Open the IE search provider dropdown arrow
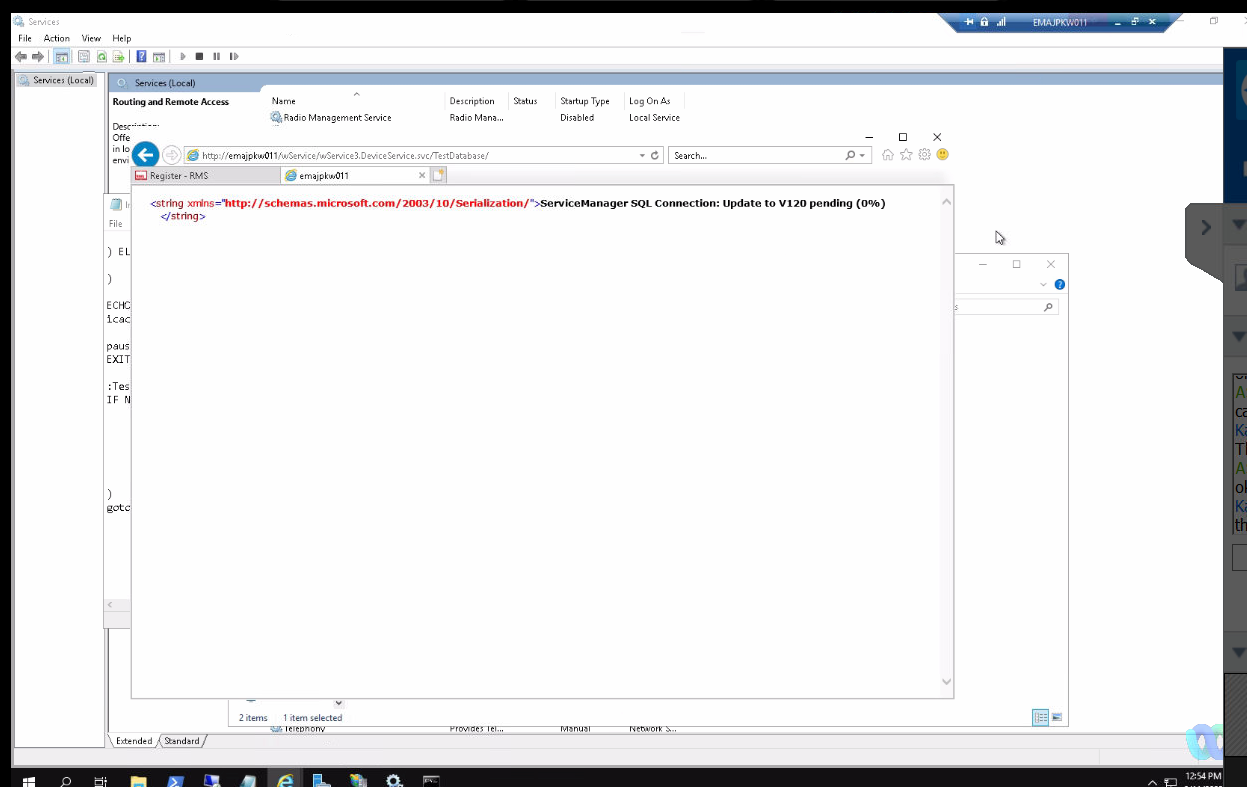The width and height of the screenshot is (1247, 787). coord(861,156)
